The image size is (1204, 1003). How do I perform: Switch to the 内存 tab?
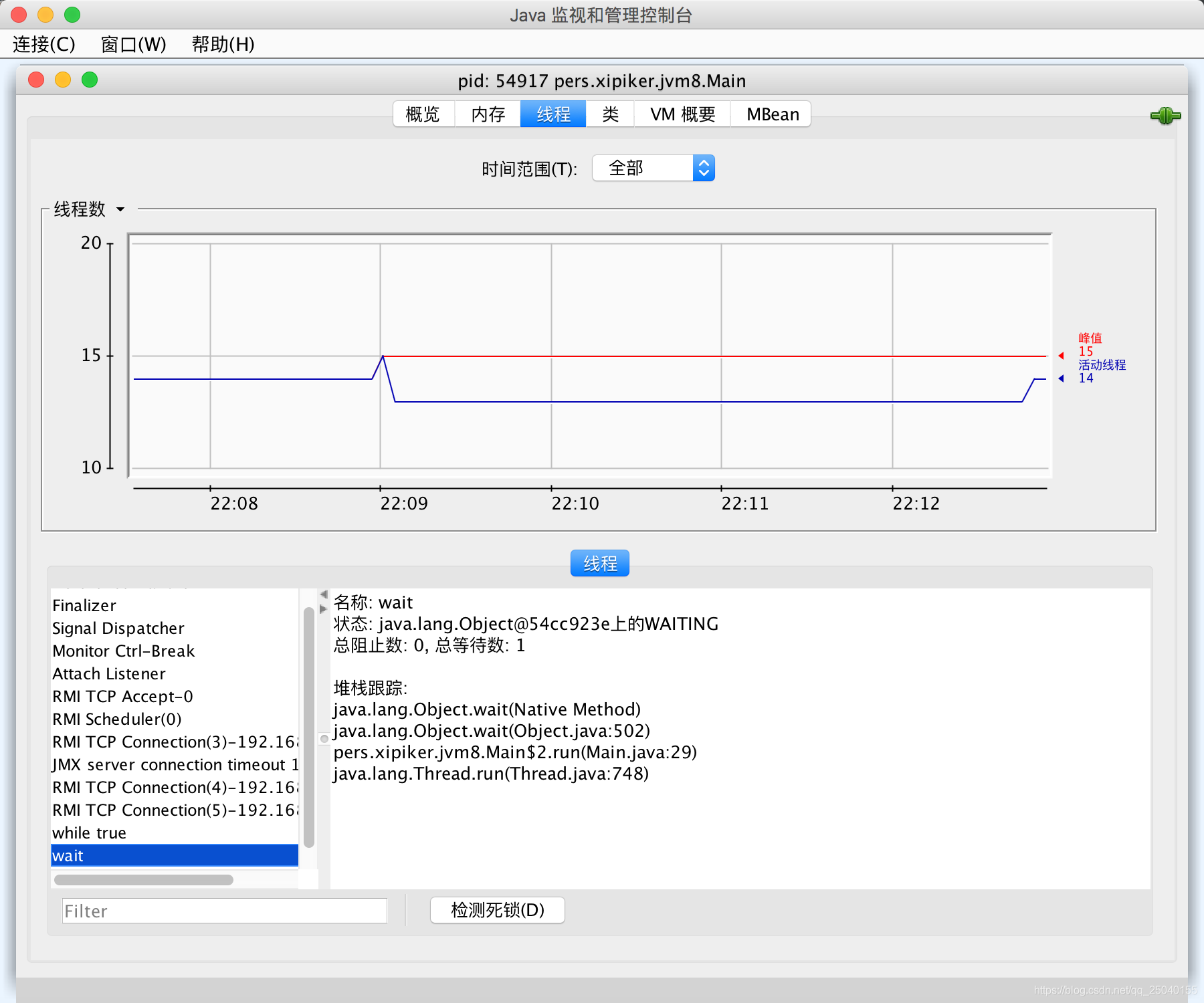[x=488, y=114]
